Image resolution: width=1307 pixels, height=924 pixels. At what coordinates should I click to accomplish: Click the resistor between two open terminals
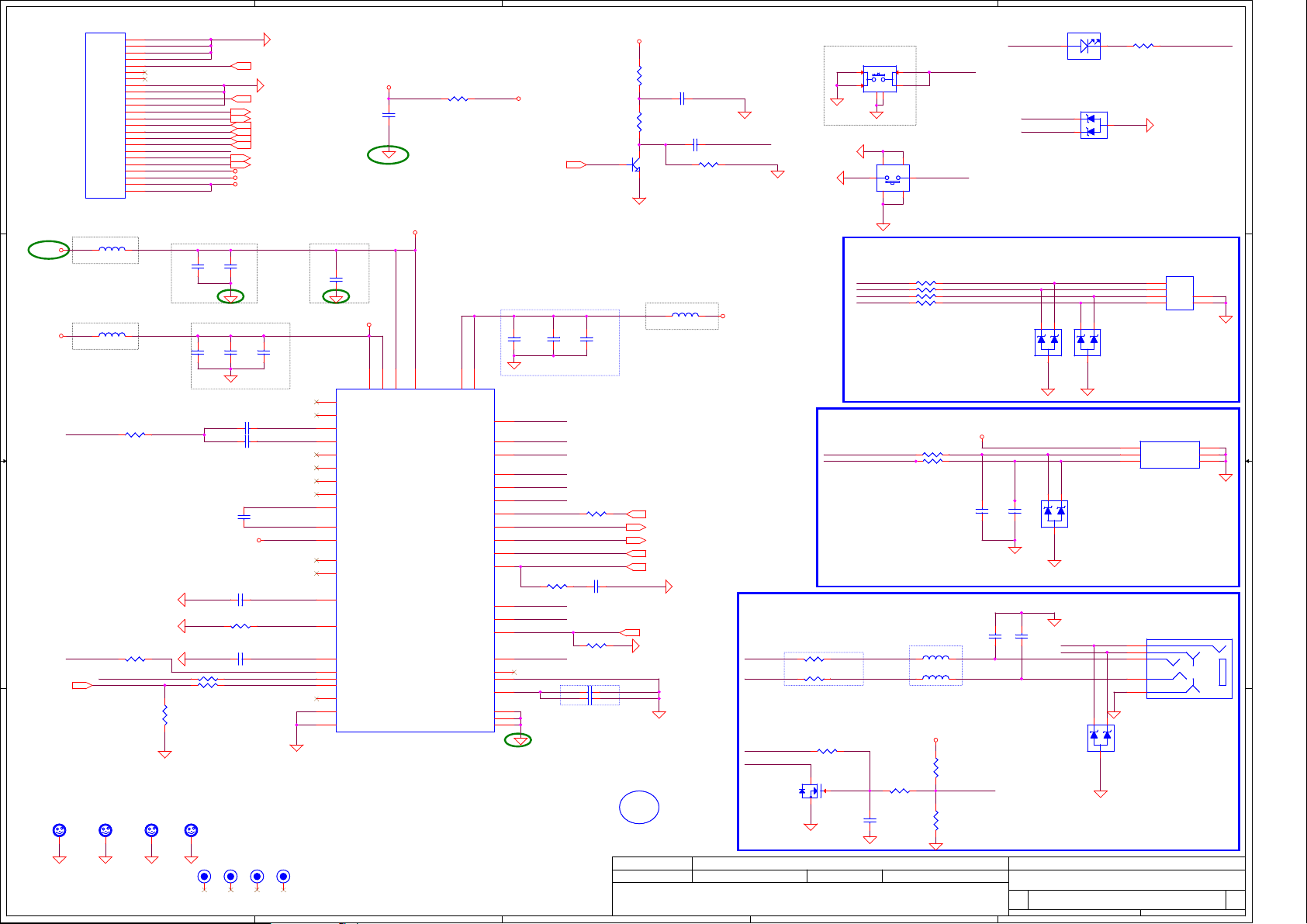458,99
